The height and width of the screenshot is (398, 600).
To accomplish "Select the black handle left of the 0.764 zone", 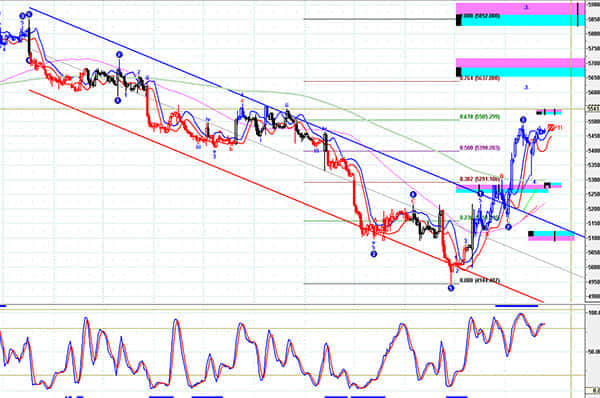I will 458,72.
